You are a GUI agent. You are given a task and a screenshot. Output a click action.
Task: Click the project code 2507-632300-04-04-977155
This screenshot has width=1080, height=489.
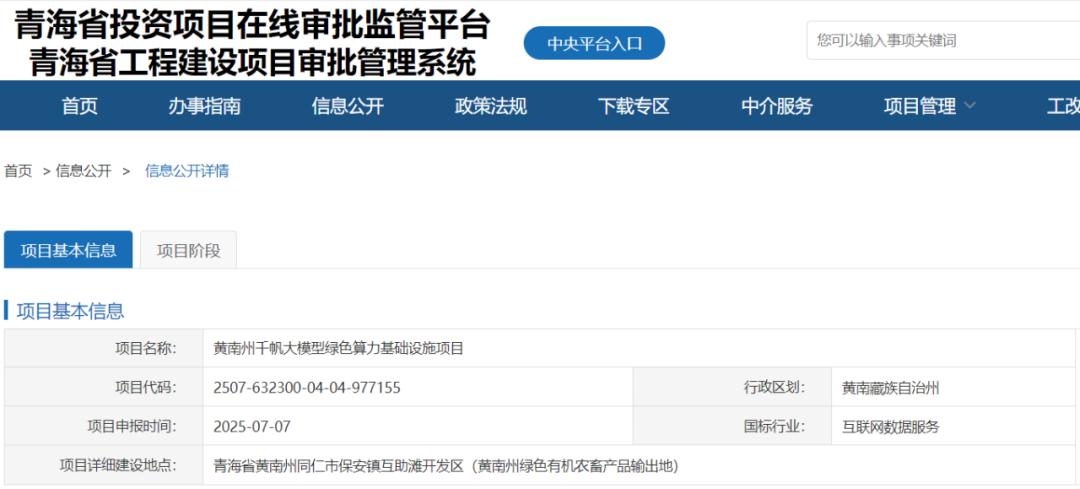(307, 387)
